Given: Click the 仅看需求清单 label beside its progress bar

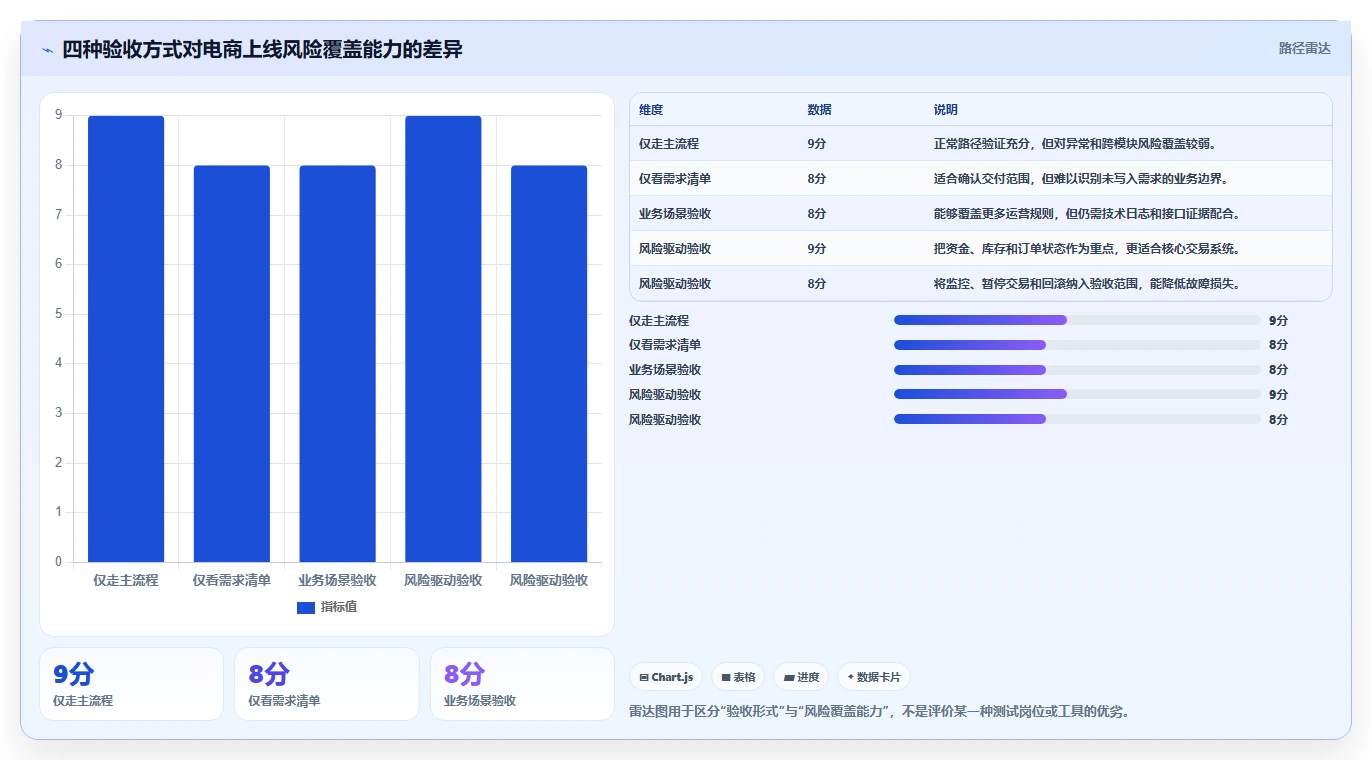Looking at the screenshot, I should [x=665, y=345].
